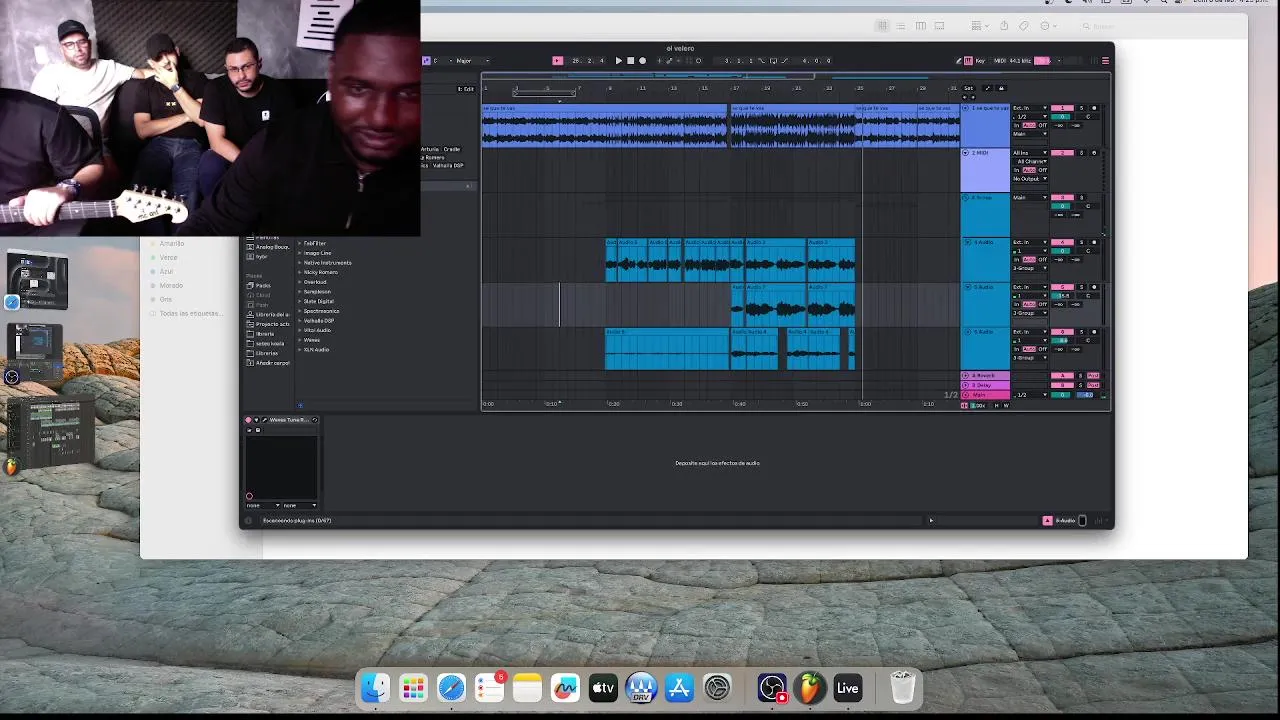Click the device hot-swap icon
The image size is (1280, 720).
[x=313, y=420]
